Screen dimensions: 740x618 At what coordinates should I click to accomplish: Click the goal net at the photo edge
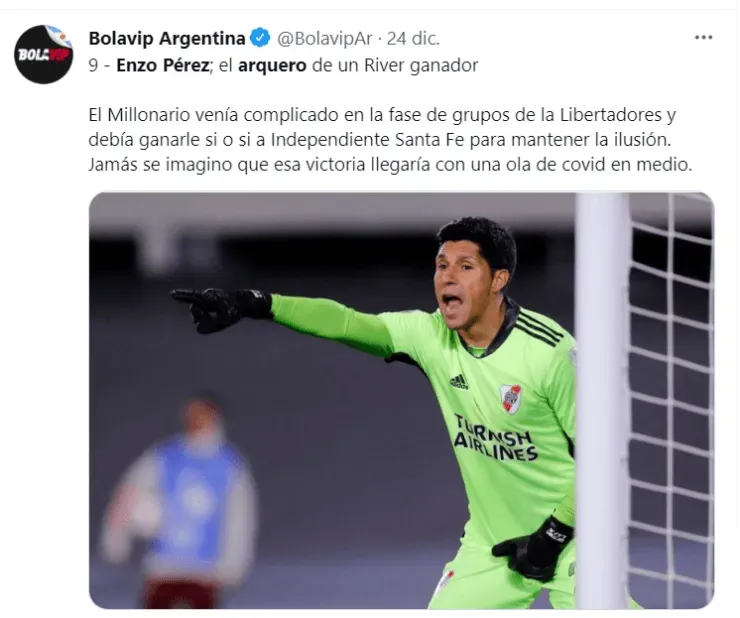point(672,400)
